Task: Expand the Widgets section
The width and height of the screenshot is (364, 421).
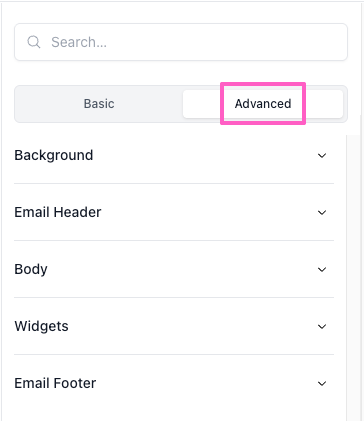Action: tap(174, 326)
